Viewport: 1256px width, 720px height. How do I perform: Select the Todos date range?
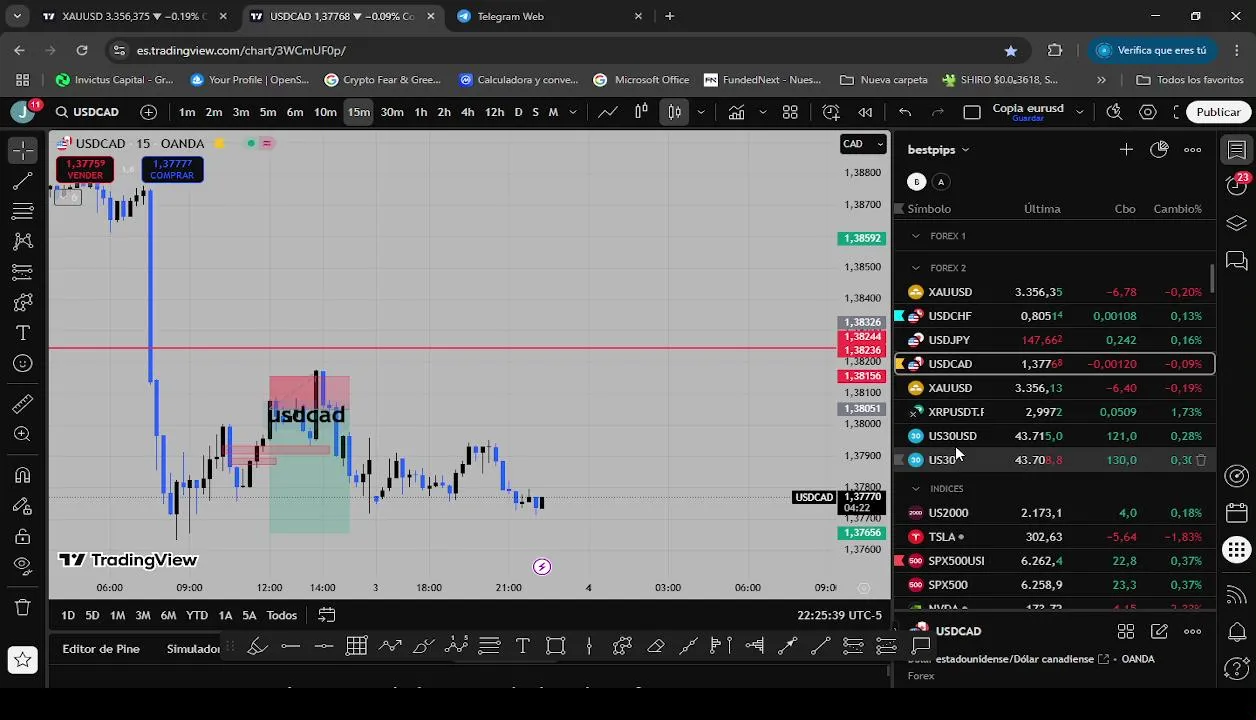(x=281, y=615)
